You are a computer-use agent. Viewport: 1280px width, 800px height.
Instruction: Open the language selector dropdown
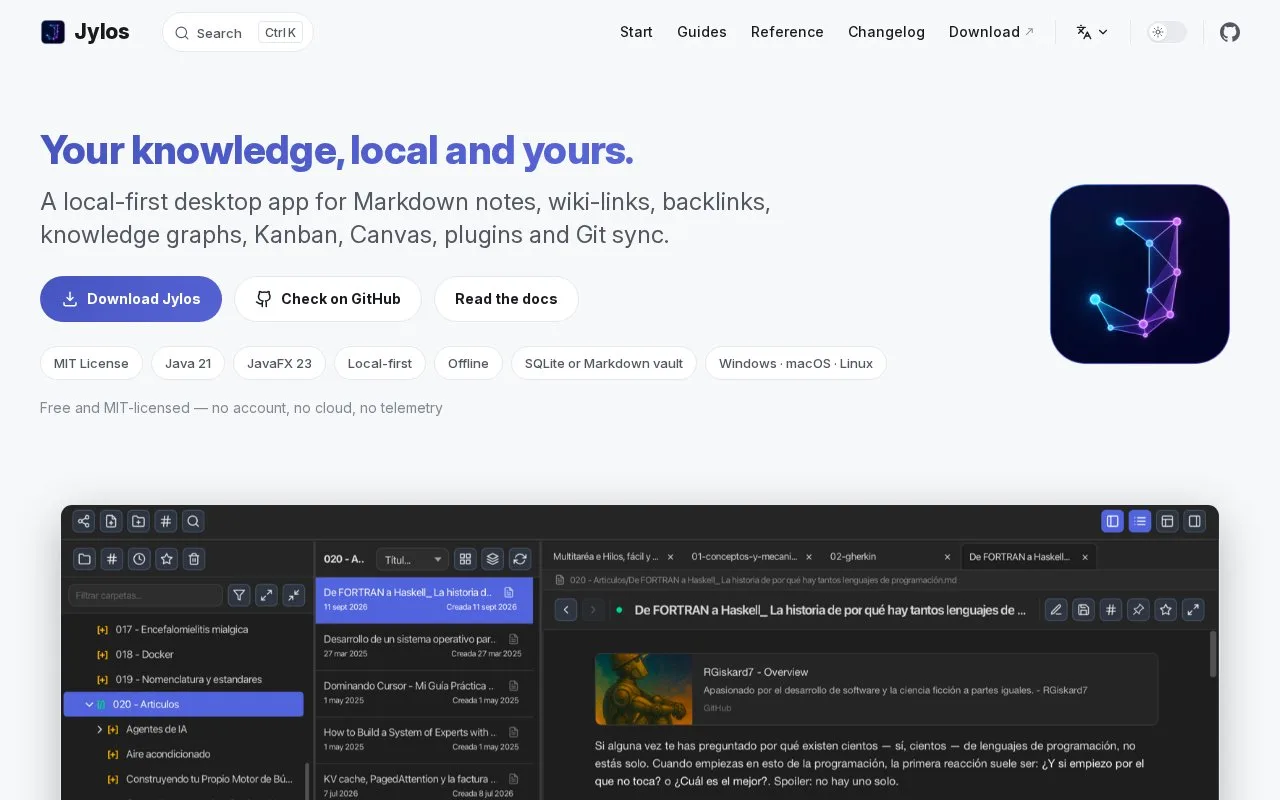coord(1092,32)
